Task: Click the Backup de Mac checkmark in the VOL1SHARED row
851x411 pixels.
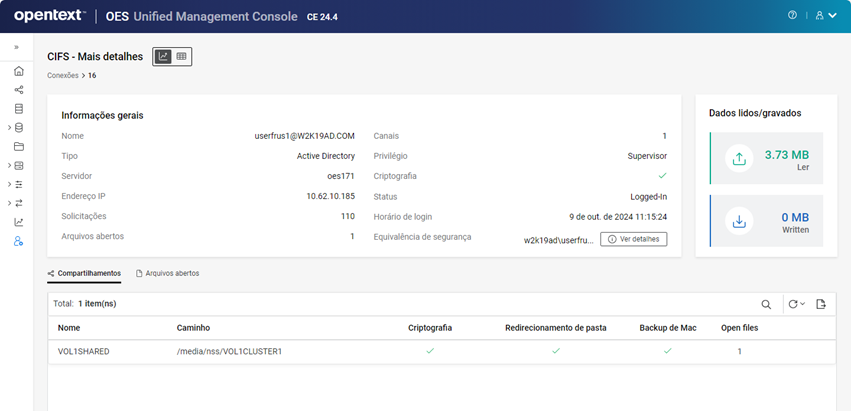Action: 668,351
